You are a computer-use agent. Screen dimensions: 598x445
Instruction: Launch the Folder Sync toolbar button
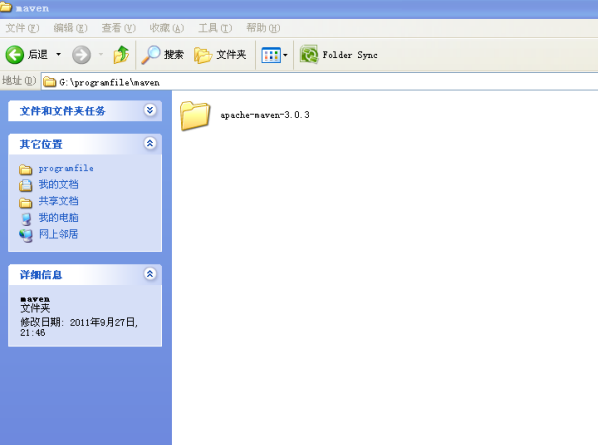click(339, 55)
